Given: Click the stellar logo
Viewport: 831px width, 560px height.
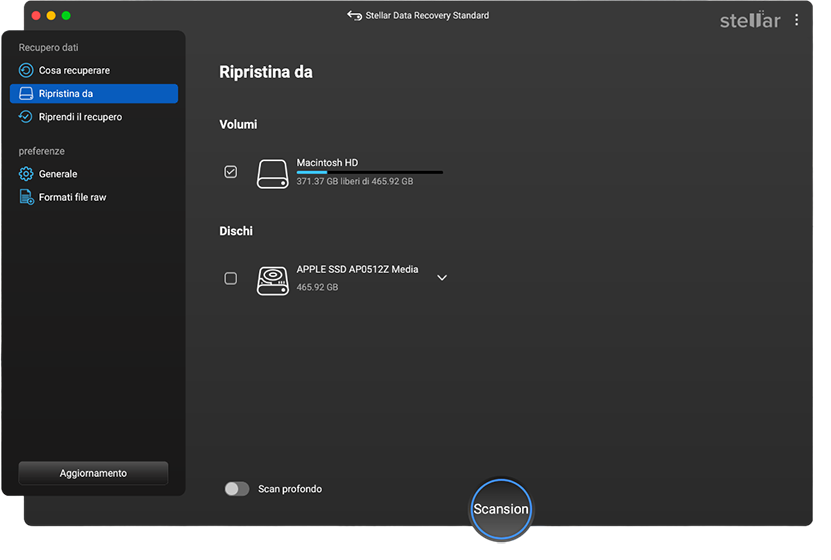Looking at the screenshot, I should (x=749, y=20).
